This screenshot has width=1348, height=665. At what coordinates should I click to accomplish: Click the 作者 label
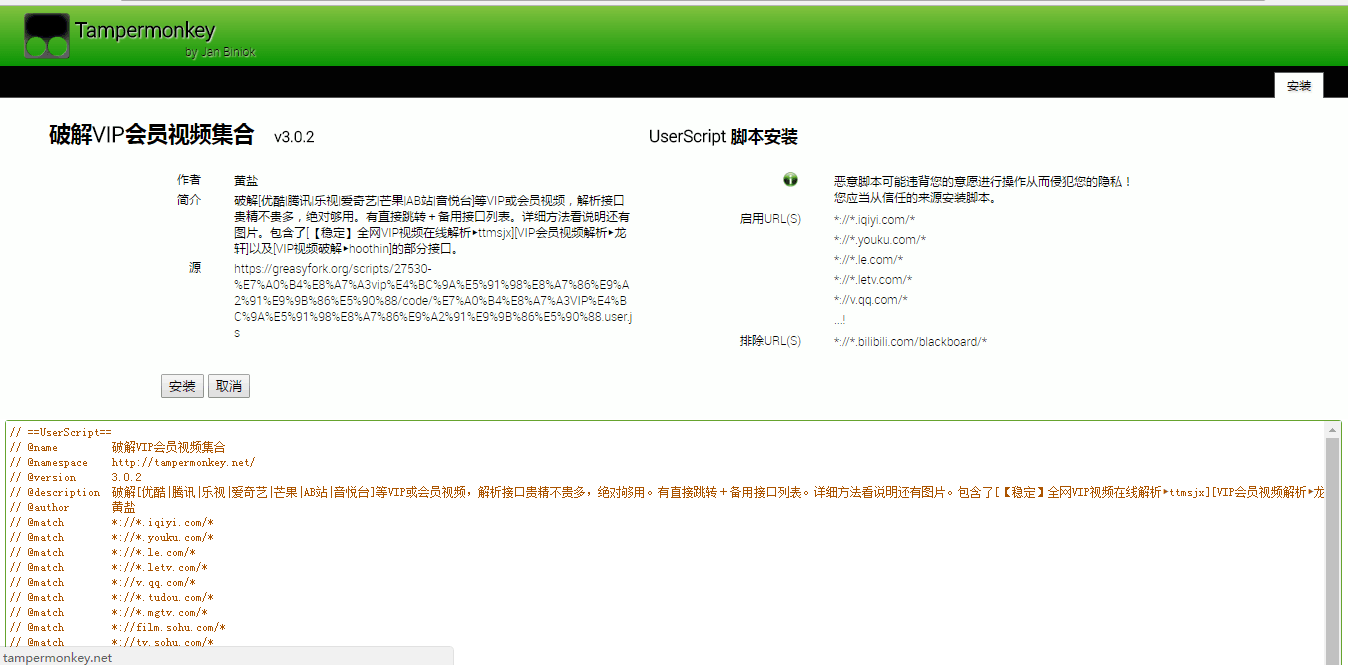coord(189,180)
